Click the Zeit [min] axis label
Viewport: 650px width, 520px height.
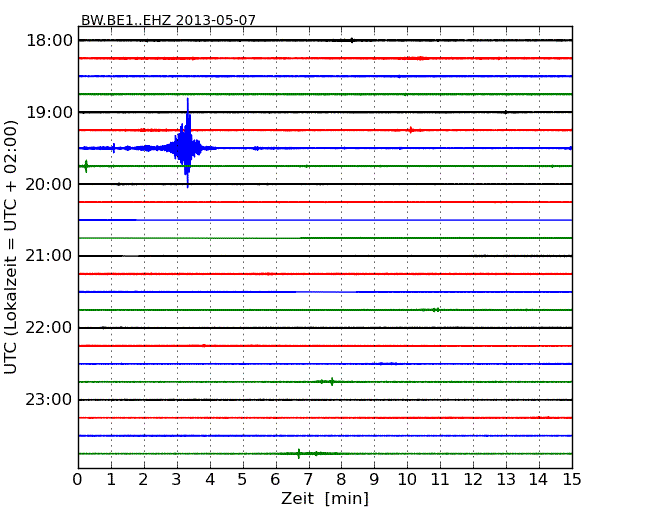pyautogui.click(x=325, y=498)
